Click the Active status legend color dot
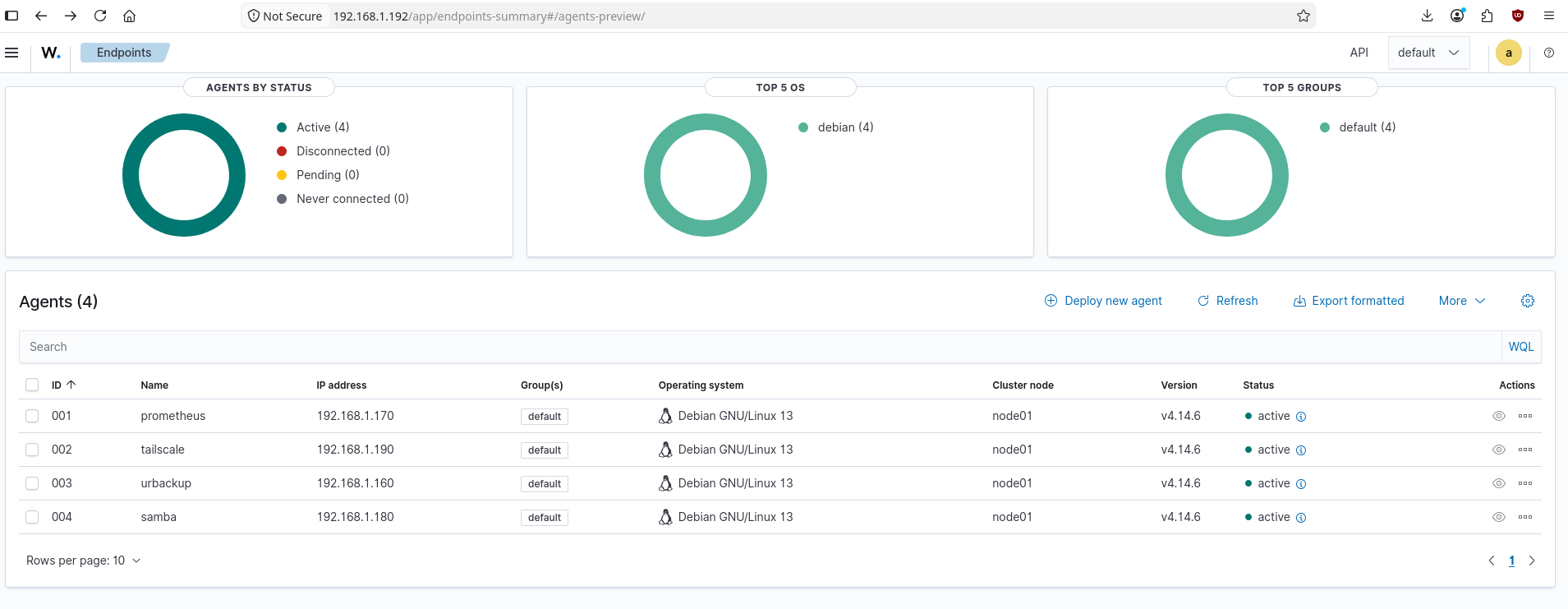 pyautogui.click(x=282, y=127)
